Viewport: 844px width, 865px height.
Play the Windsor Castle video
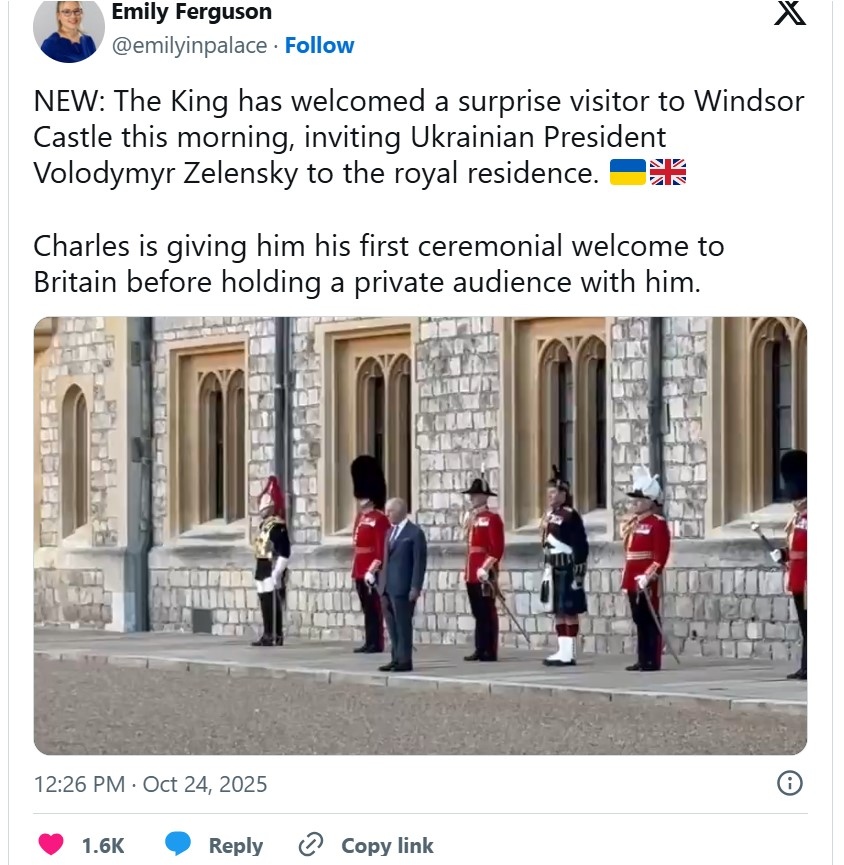[x=420, y=535]
